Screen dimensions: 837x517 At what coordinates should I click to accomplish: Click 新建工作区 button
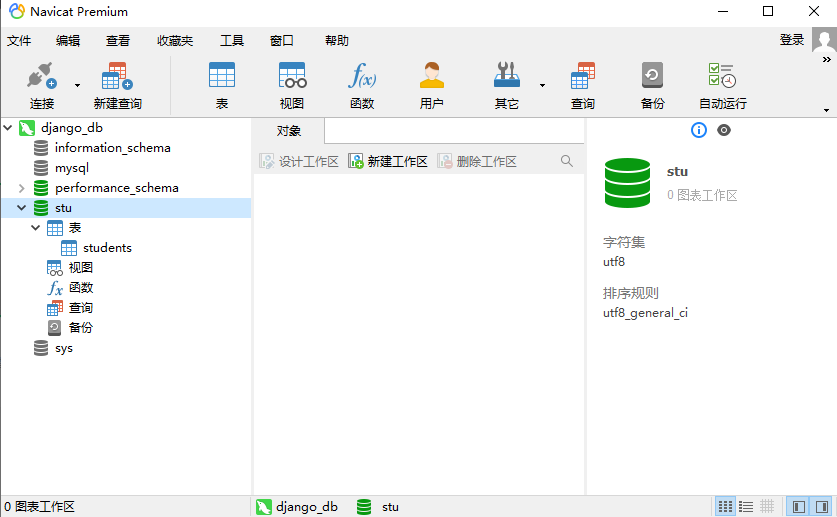click(x=388, y=161)
